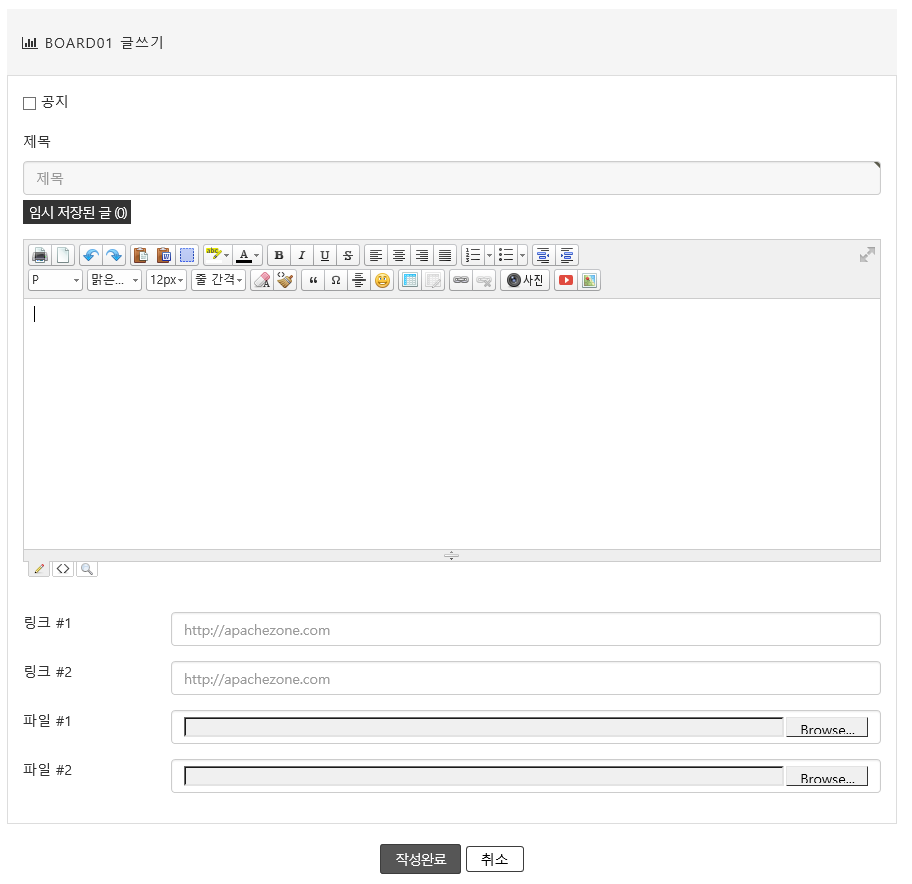
Task: Insert a bulleted list
Action: [x=506, y=255]
